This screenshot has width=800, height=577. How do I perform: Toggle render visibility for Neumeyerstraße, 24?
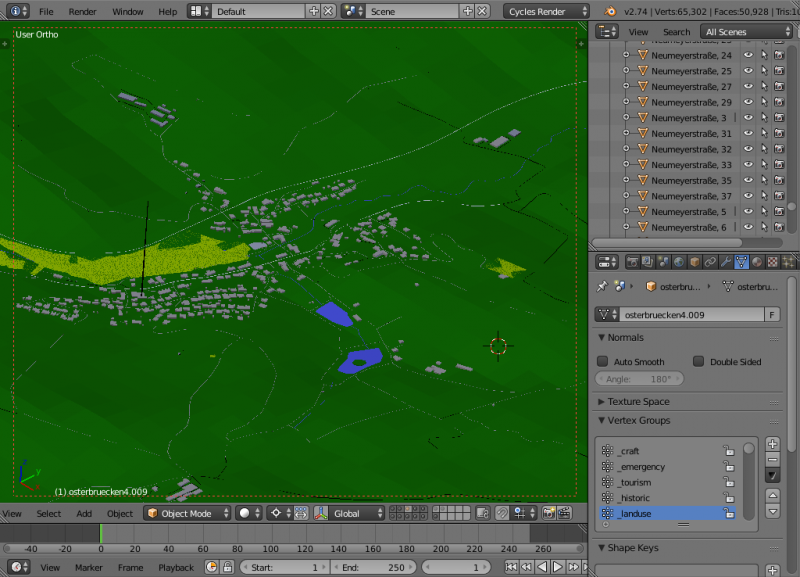coord(778,56)
